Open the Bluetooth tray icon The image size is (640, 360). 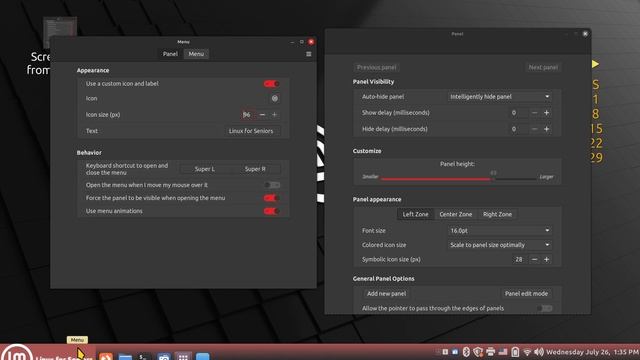coord(466,351)
